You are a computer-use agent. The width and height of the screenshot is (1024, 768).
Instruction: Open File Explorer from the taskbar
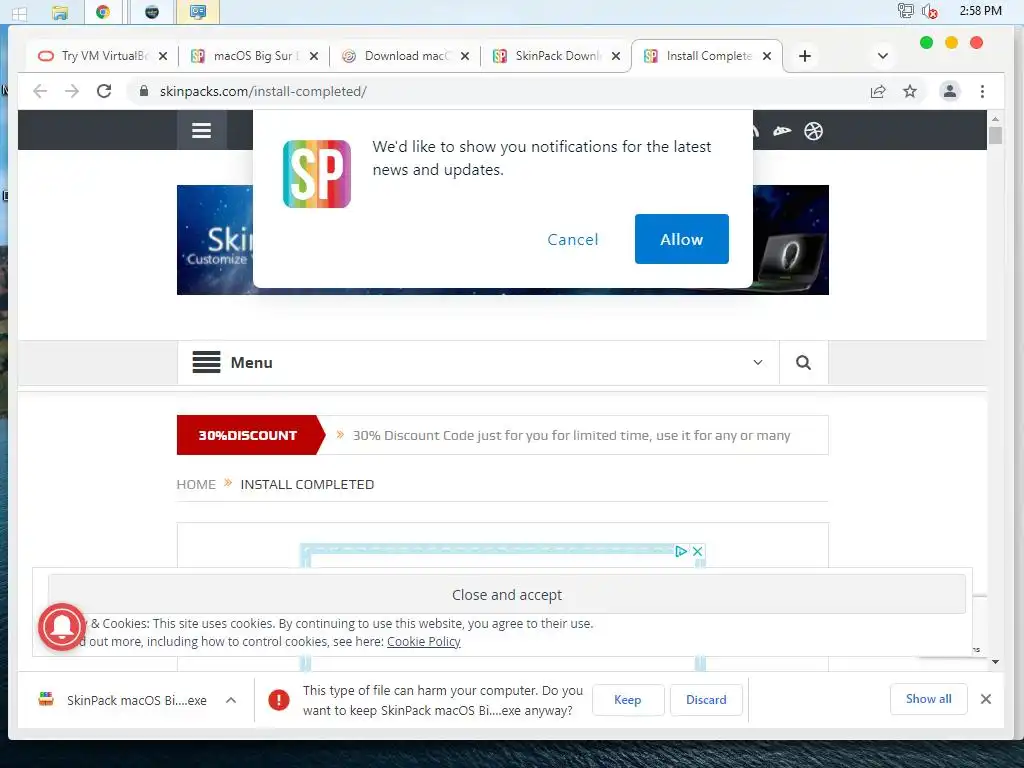(60, 12)
